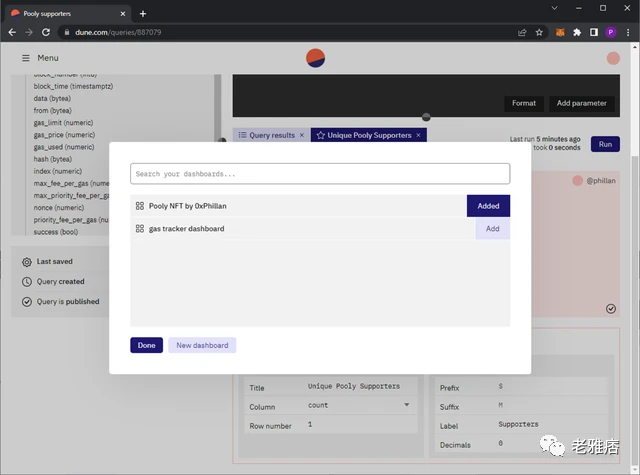Screen dimensions: 640x475
Task: Click hash (bytea) column
Action: pos(52,159)
